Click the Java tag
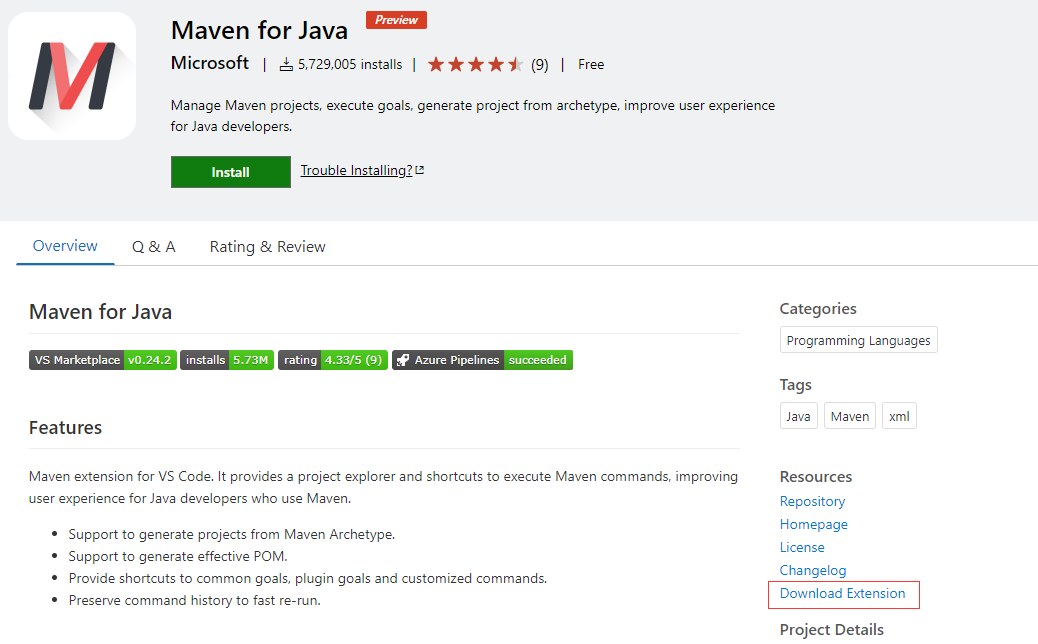The image size is (1038, 644). (x=798, y=417)
